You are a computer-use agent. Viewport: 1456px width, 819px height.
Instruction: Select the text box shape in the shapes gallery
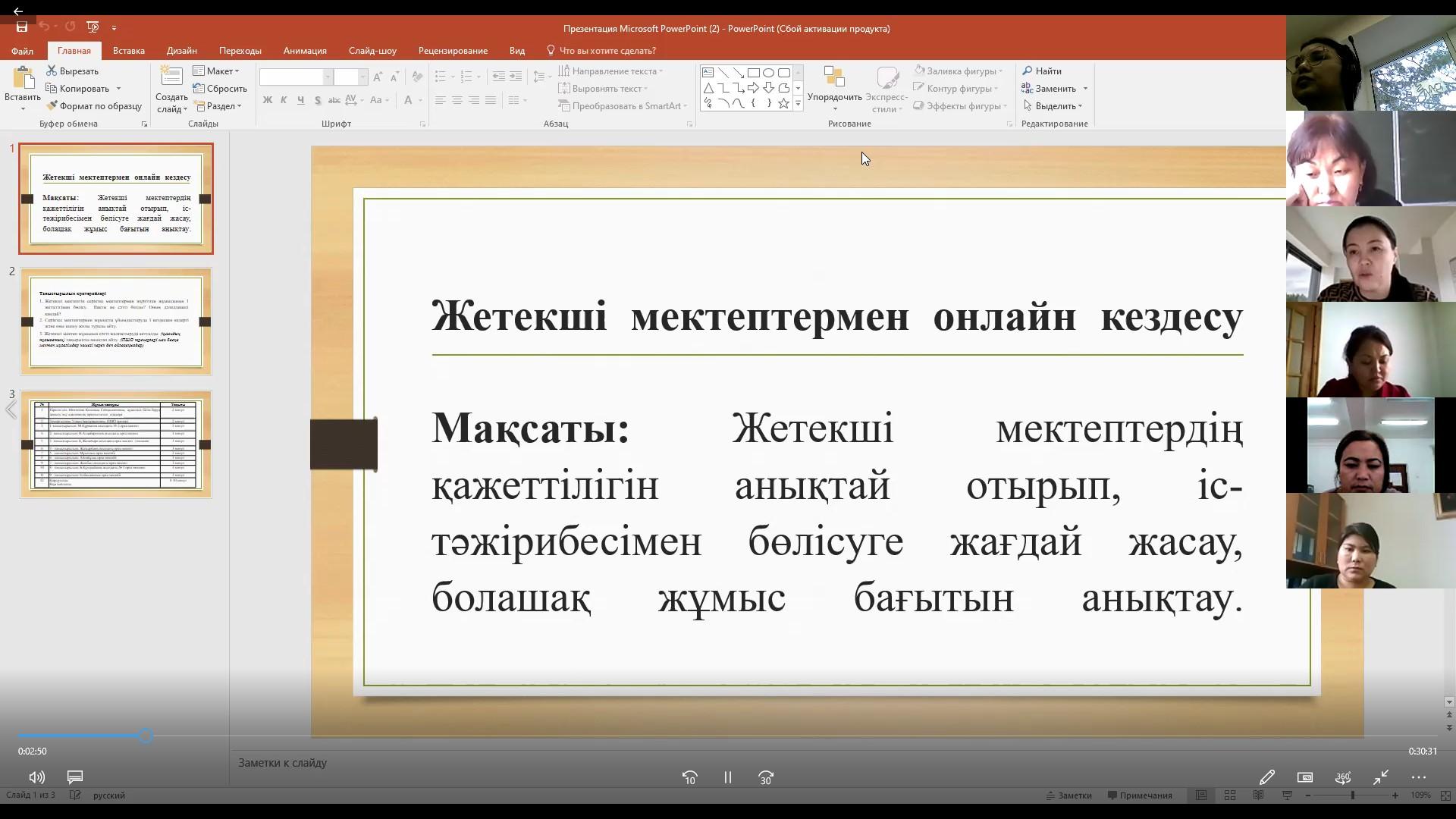[x=708, y=73]
